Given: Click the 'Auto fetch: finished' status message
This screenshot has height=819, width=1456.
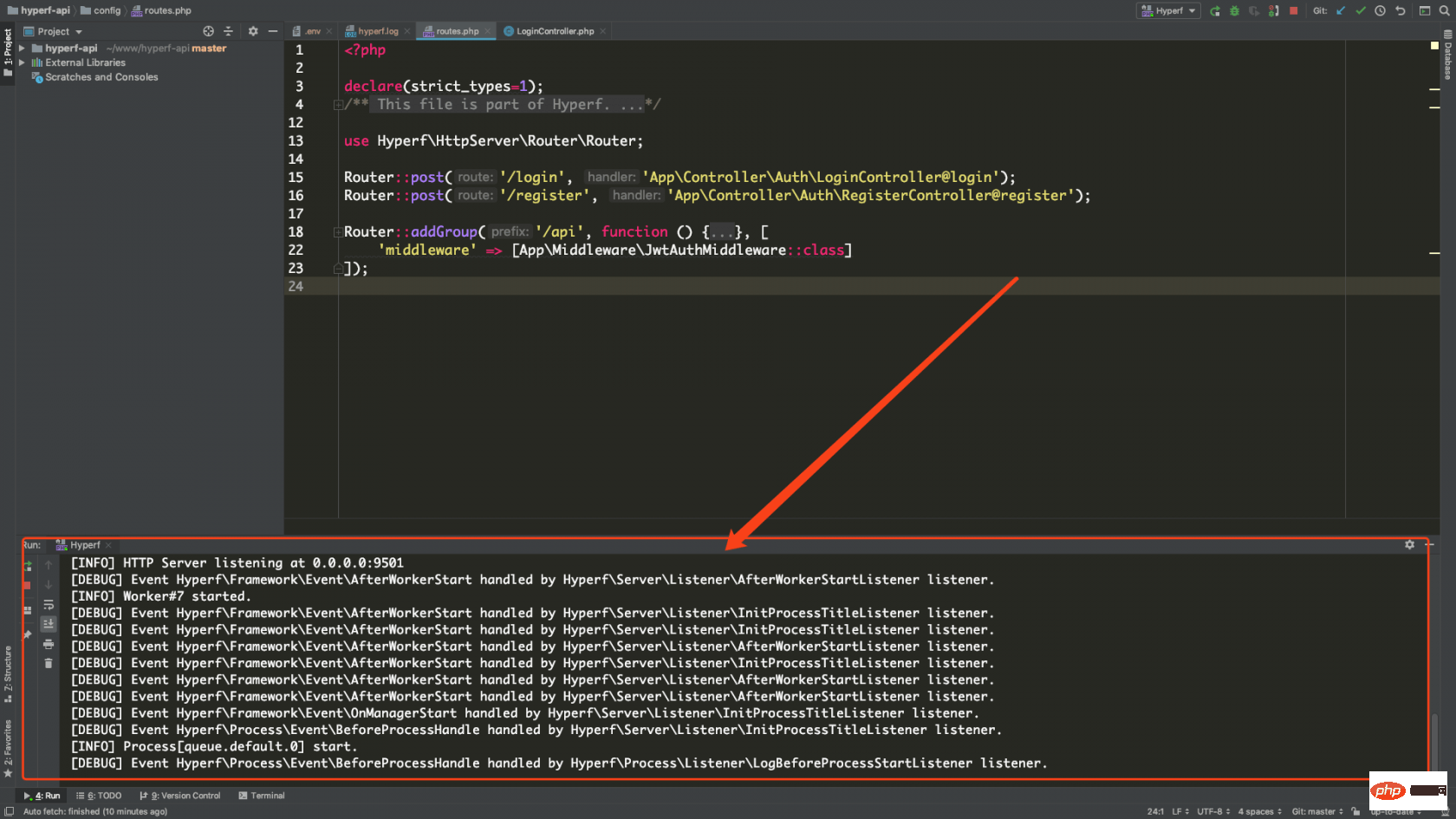Looking at the screenshot, I should pyautogui.click(x=95, y=811).
